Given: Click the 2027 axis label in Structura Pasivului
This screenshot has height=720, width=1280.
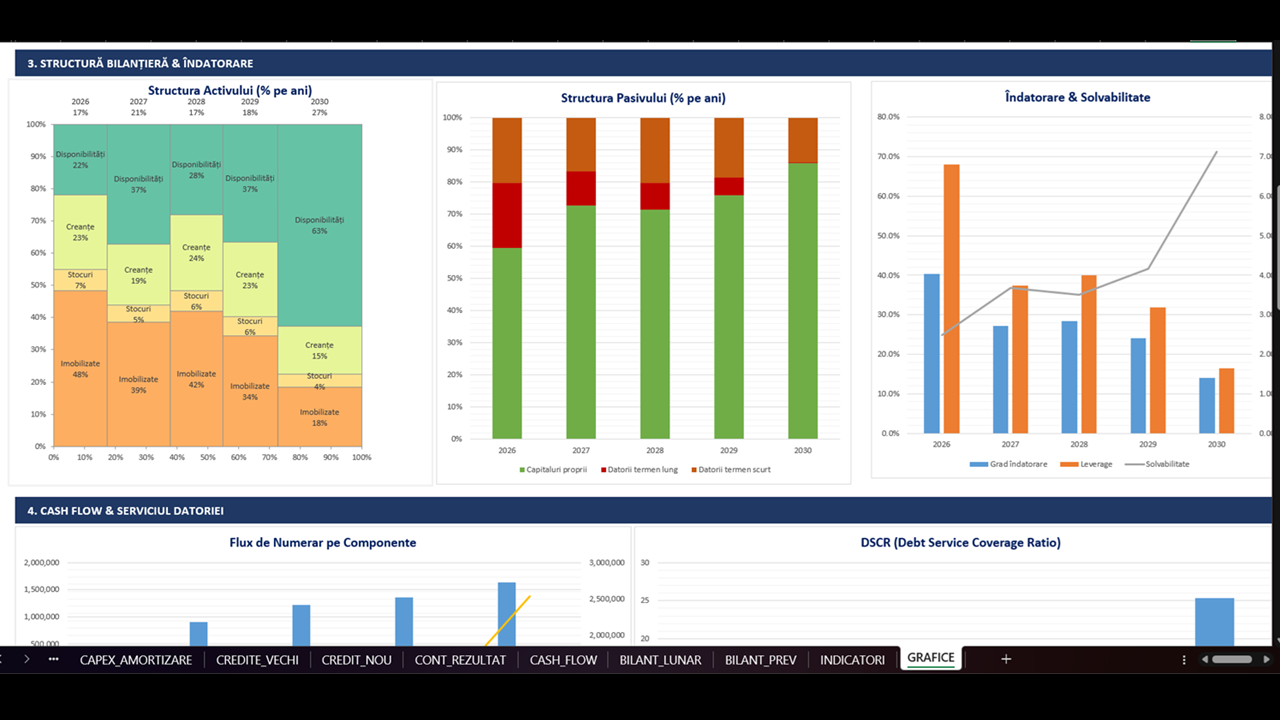Looking at the screenshot, I should pos(581,450).
